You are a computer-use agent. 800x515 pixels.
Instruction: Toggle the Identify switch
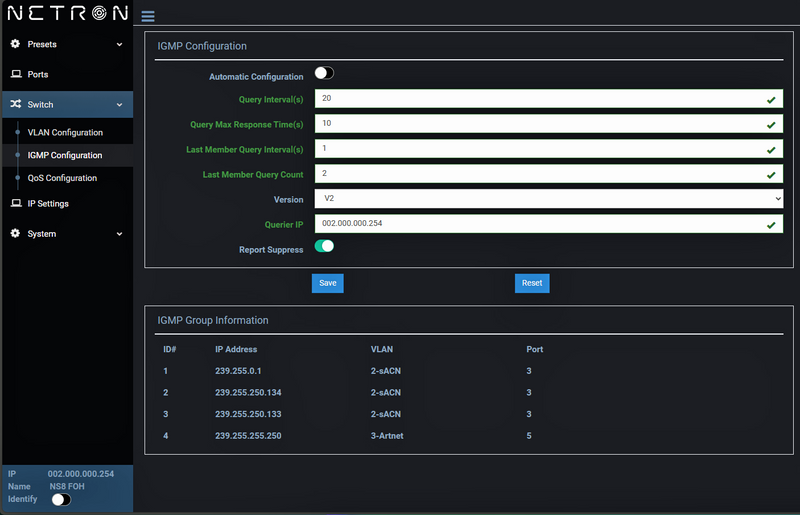61,499
